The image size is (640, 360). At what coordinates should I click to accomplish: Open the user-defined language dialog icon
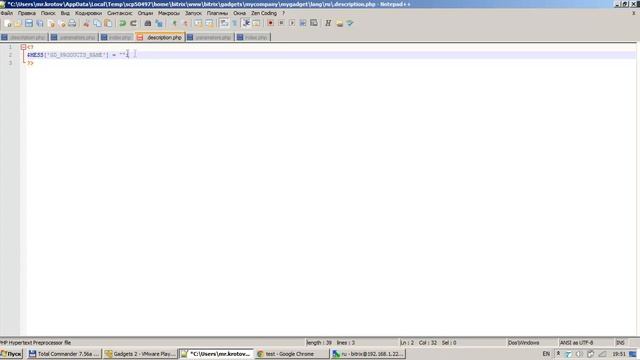coord(256,24)
